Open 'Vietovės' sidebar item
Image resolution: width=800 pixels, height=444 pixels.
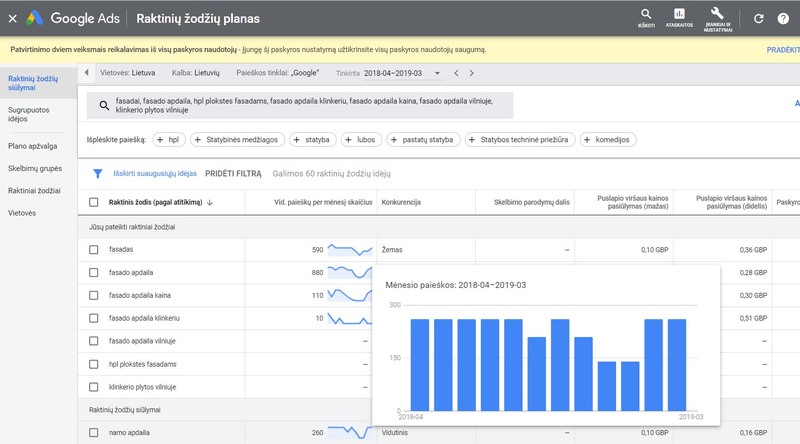pyautogui.click(x=22, y=213)
